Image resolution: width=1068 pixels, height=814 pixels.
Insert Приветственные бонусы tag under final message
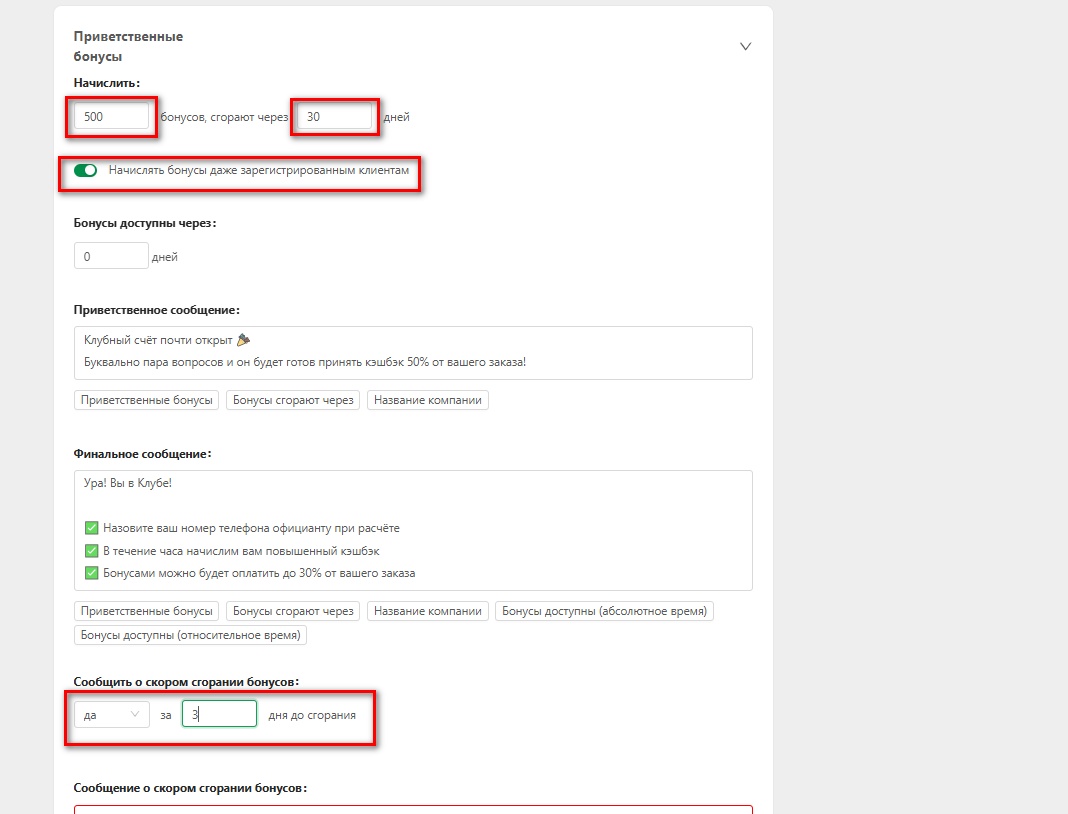(x=146, y=611)
